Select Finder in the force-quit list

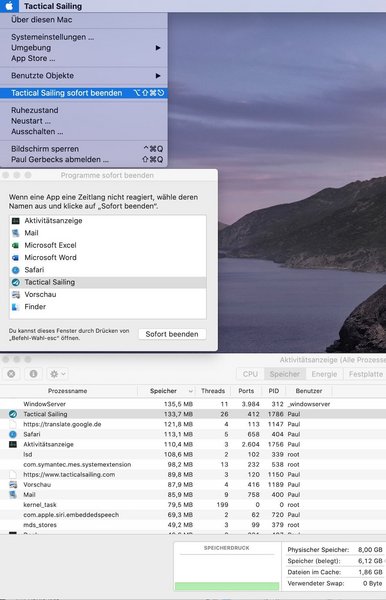pos(107,307)
